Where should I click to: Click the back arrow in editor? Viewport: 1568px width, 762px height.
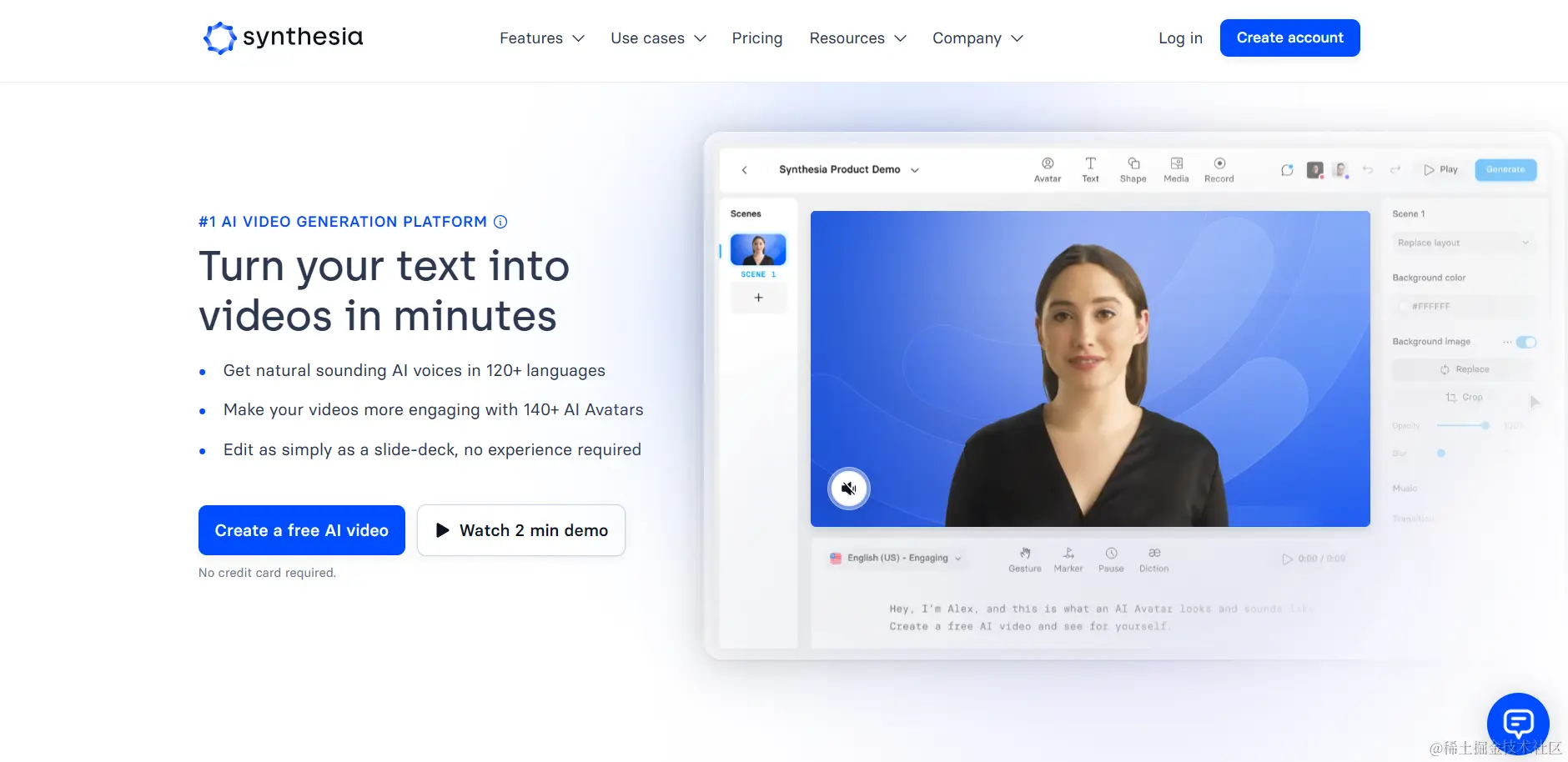[x=745, y=170]
